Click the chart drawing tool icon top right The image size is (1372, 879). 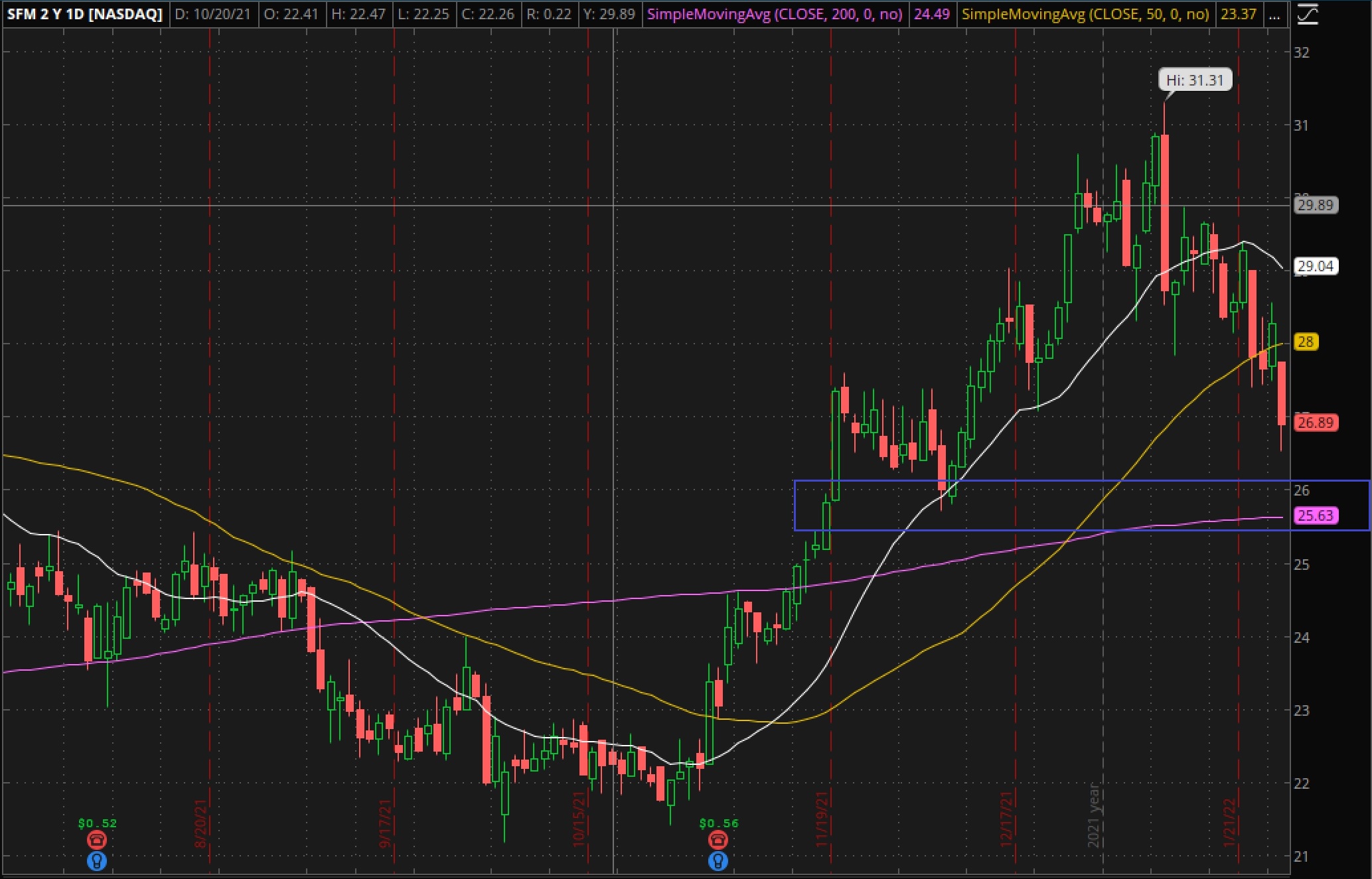point(1306,14)
